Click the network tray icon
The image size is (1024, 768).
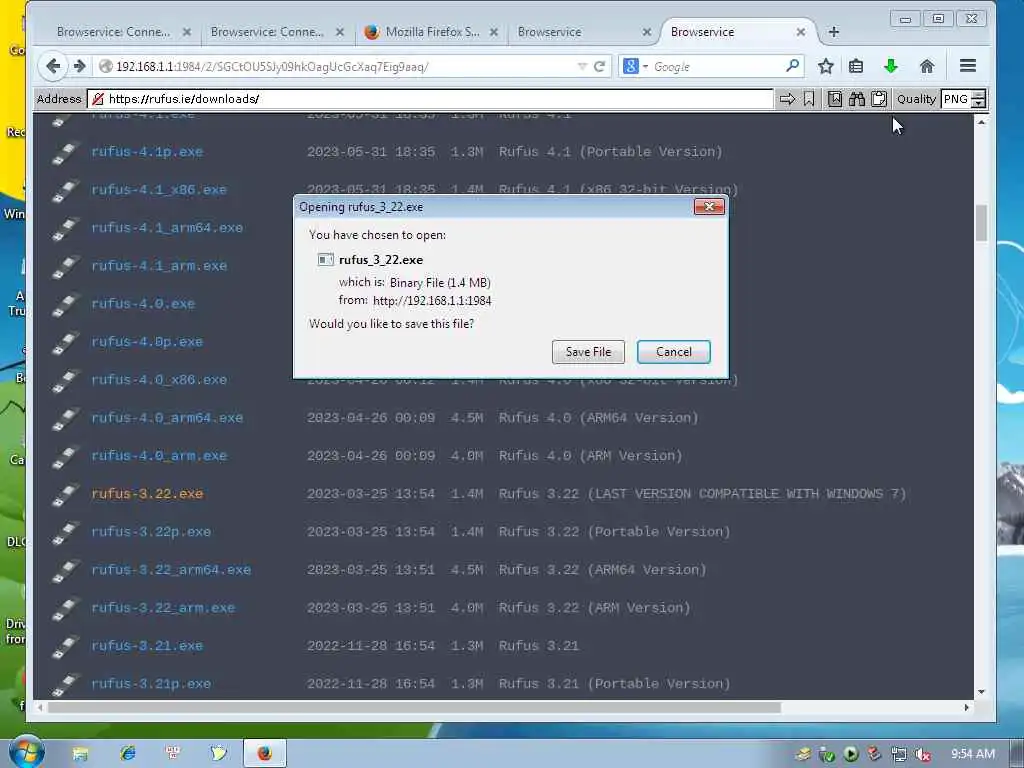(x=899, y=754)
